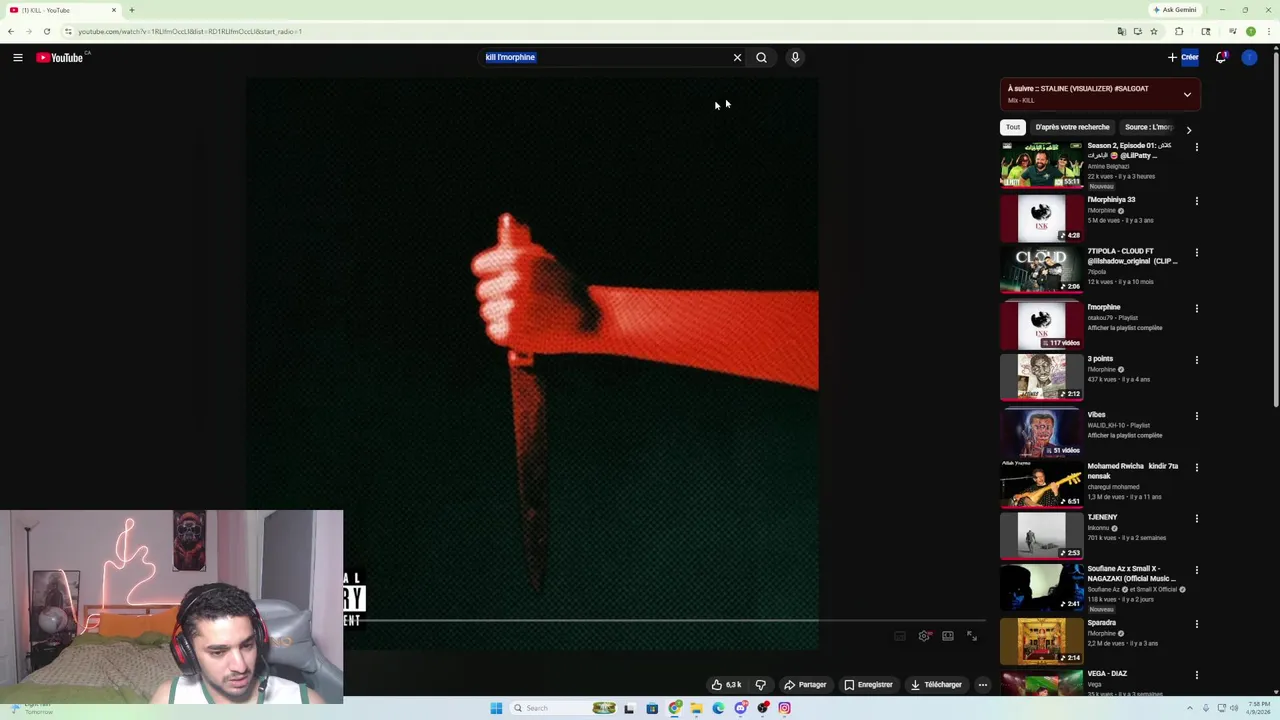Open volume control in system tray

(1233, 708)
